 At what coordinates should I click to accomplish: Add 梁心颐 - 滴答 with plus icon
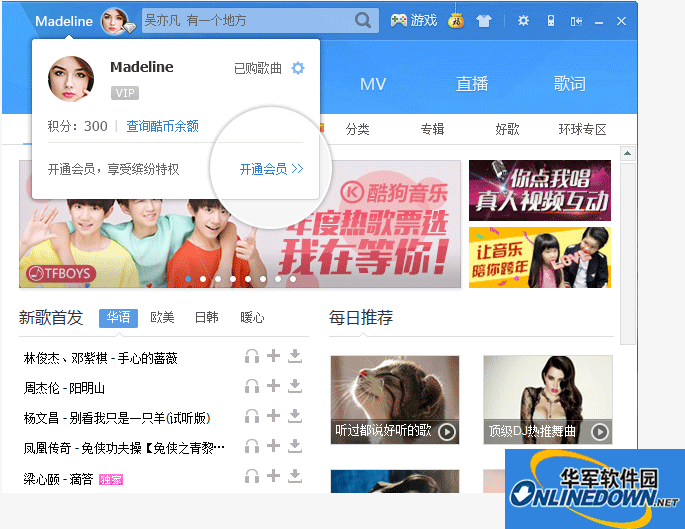273,475
